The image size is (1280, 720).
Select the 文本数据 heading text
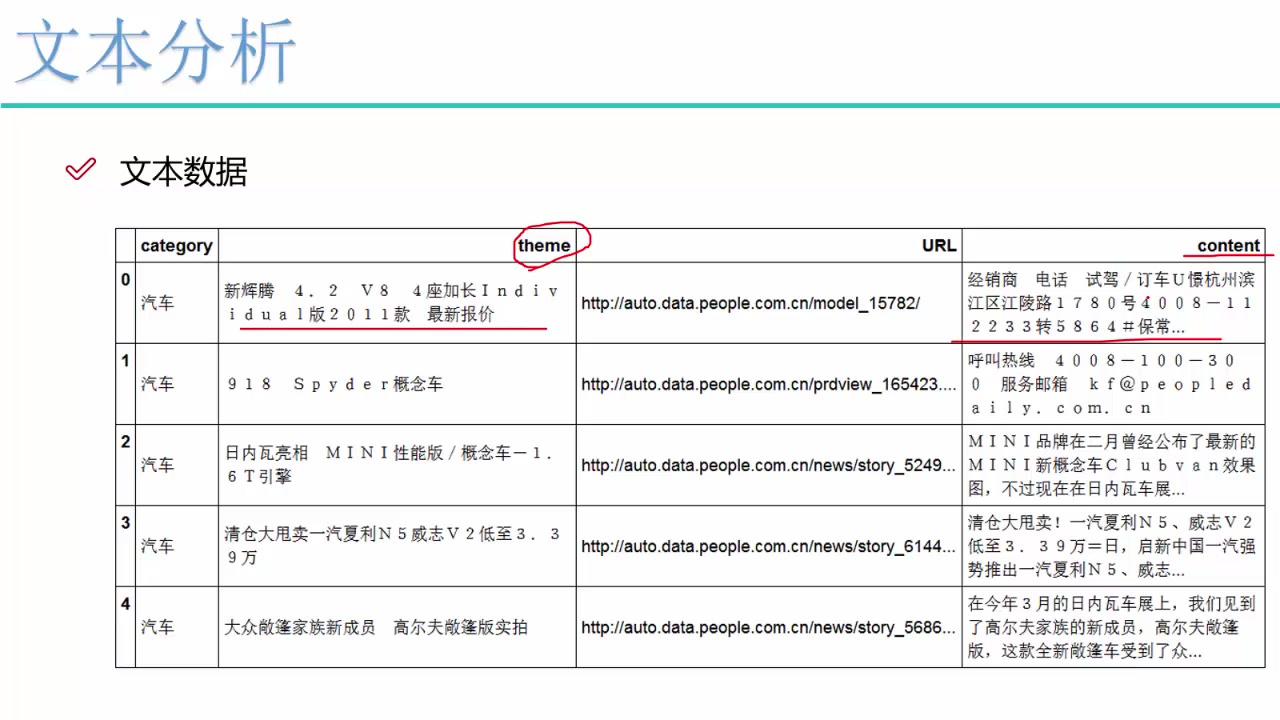coord(184,172)
